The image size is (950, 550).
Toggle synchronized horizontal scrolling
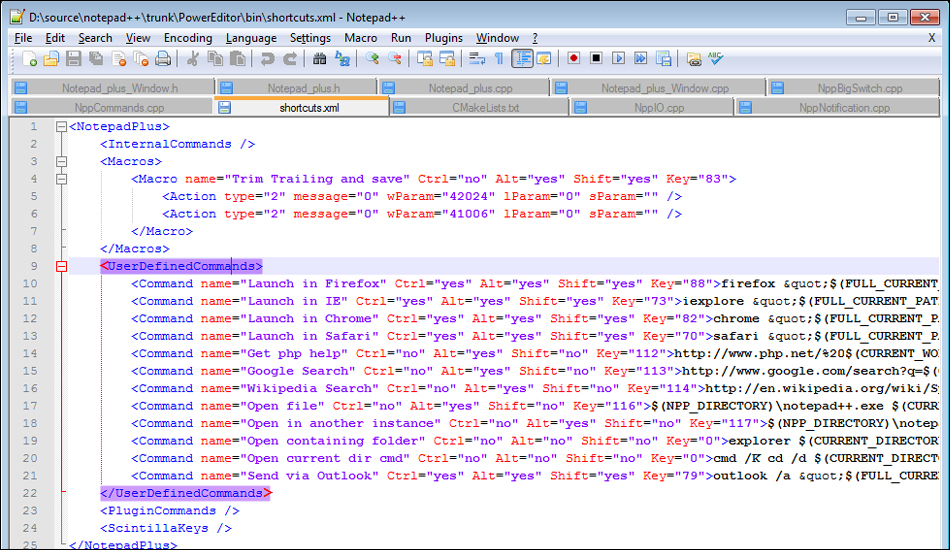click(x=447, y=59)
